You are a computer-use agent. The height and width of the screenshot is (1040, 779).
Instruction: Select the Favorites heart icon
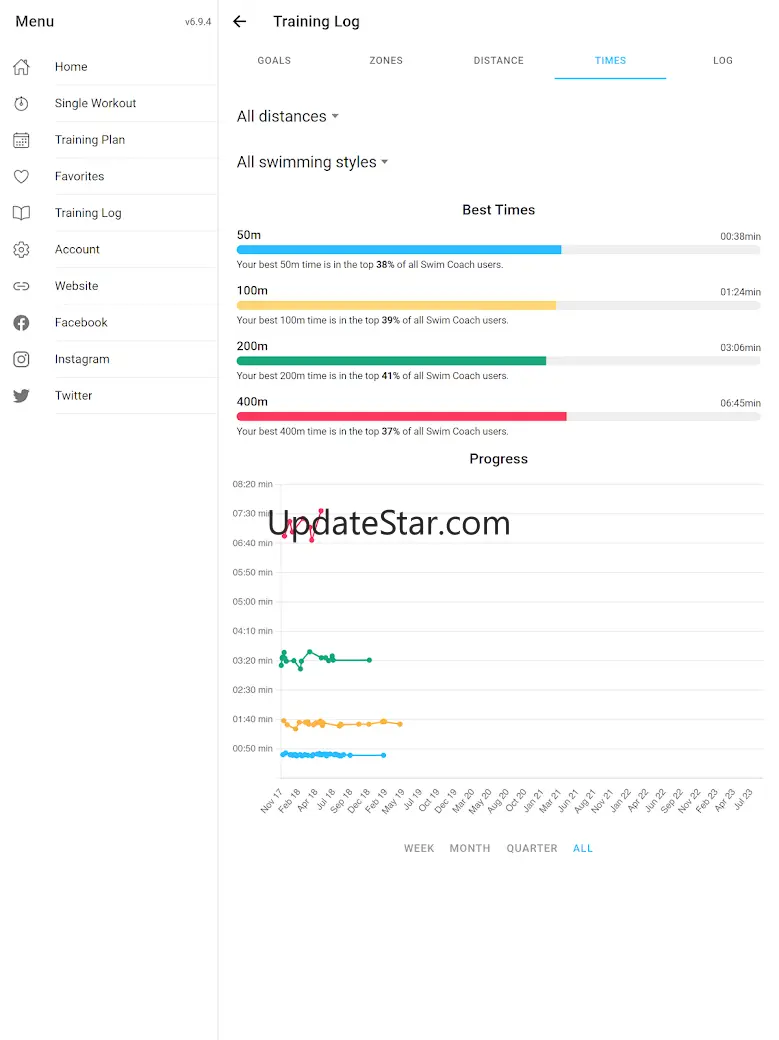click(21, 177)
